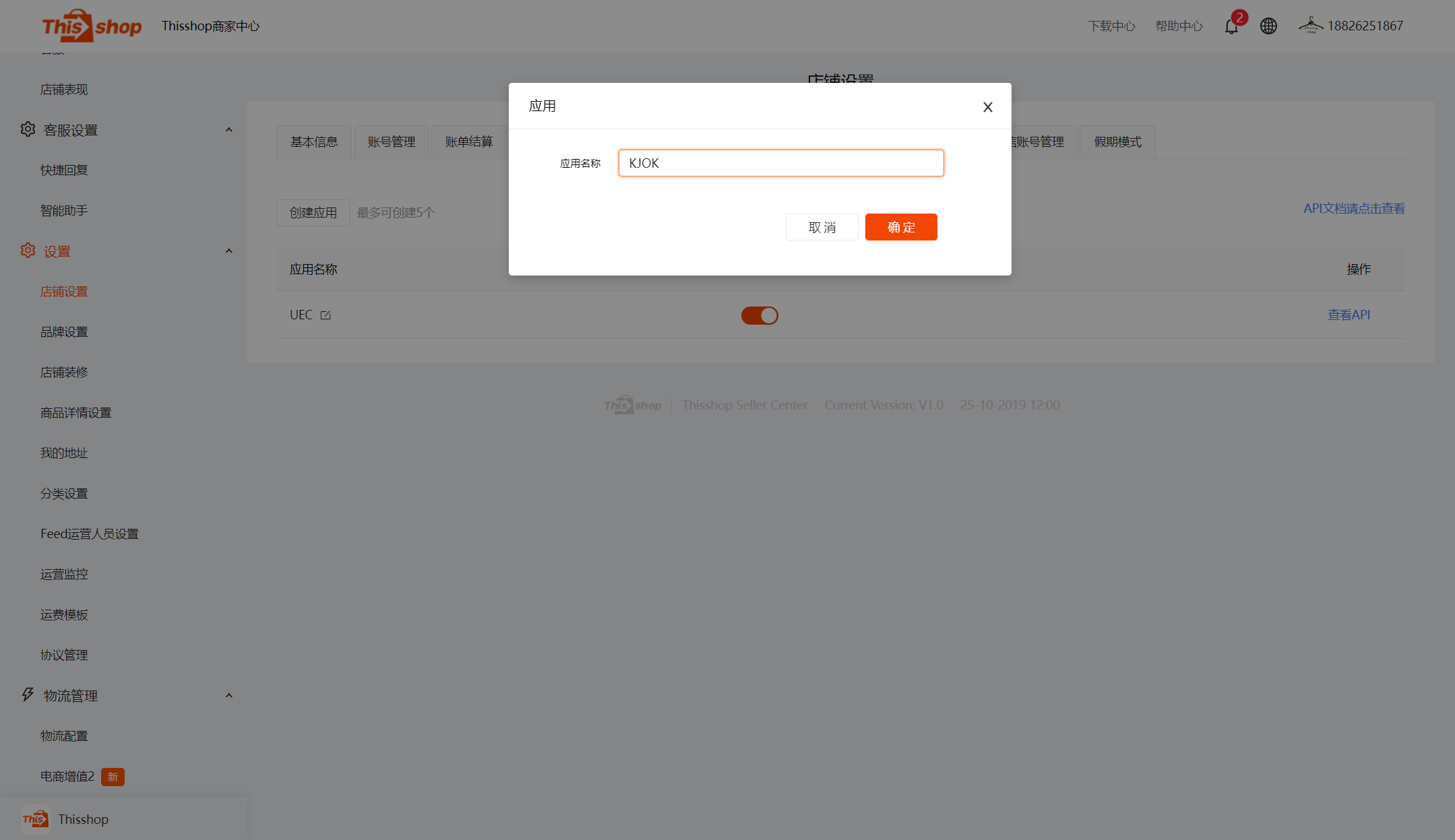Image resolution: width=1455 pixels, height=840 pixels.
Task: Click the 创建应用 button
Action: tap(313, 213)
